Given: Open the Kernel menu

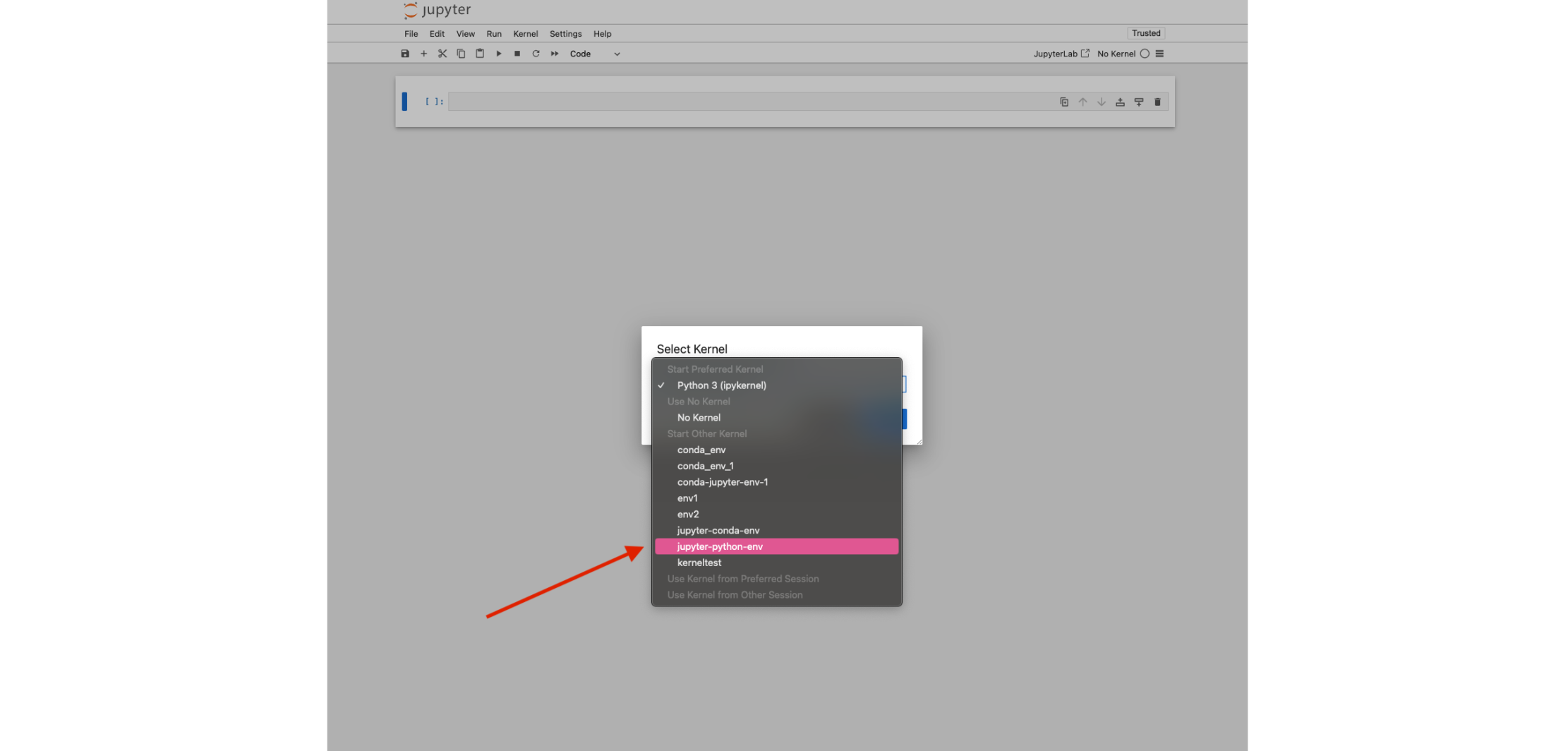Looking at the screenshot, I should point(525,34).
